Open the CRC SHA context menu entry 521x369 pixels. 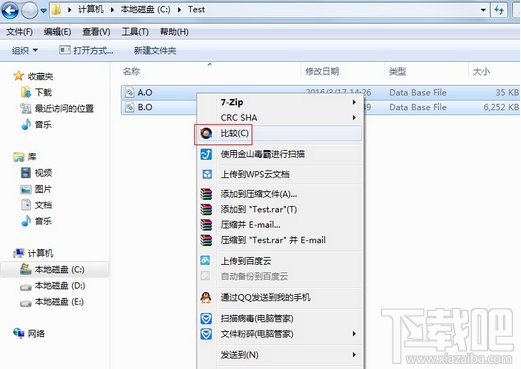coord(279,117)
